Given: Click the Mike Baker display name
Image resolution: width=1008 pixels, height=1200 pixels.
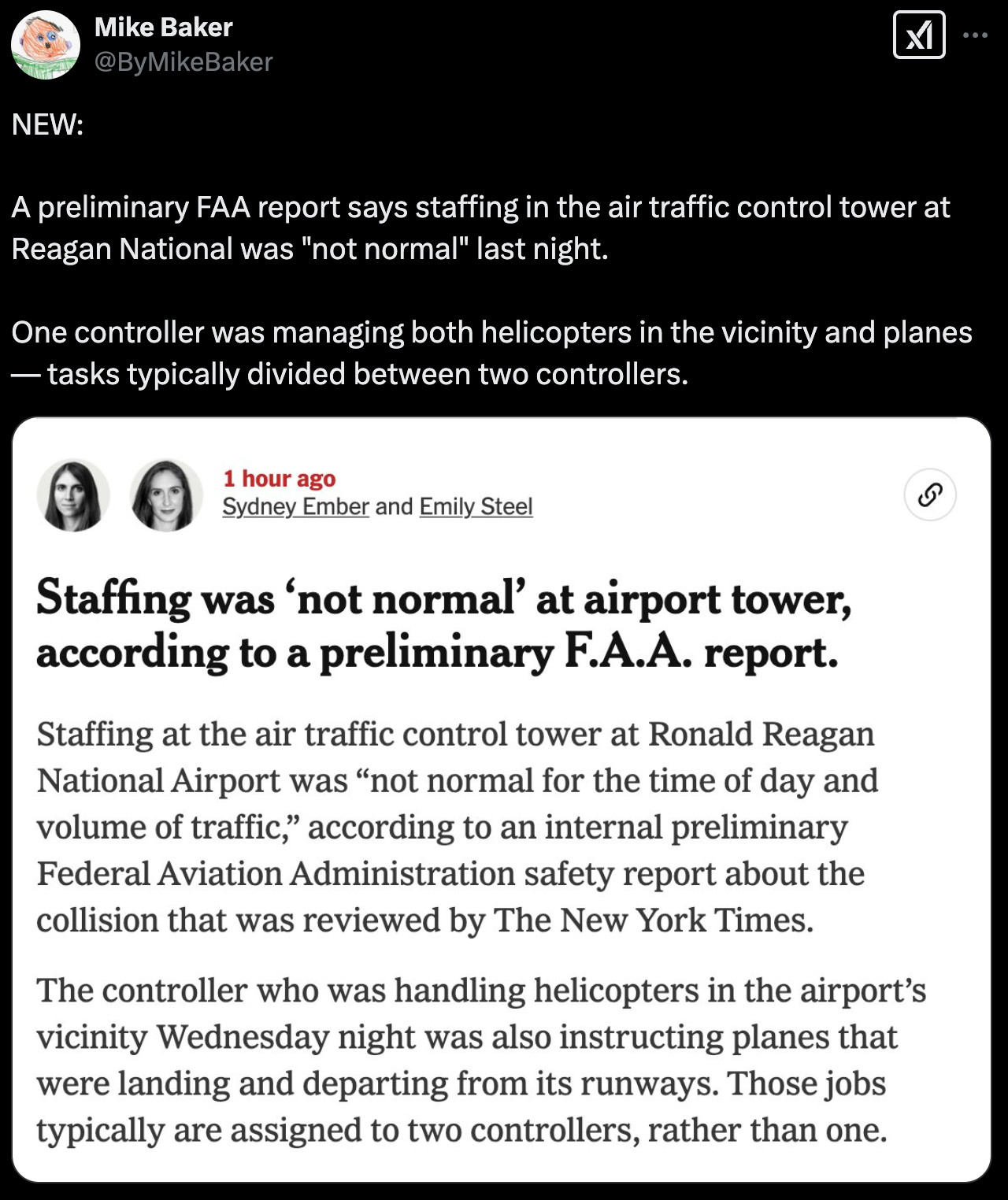Looking at the screenshot, I should (x=163, y=28).
